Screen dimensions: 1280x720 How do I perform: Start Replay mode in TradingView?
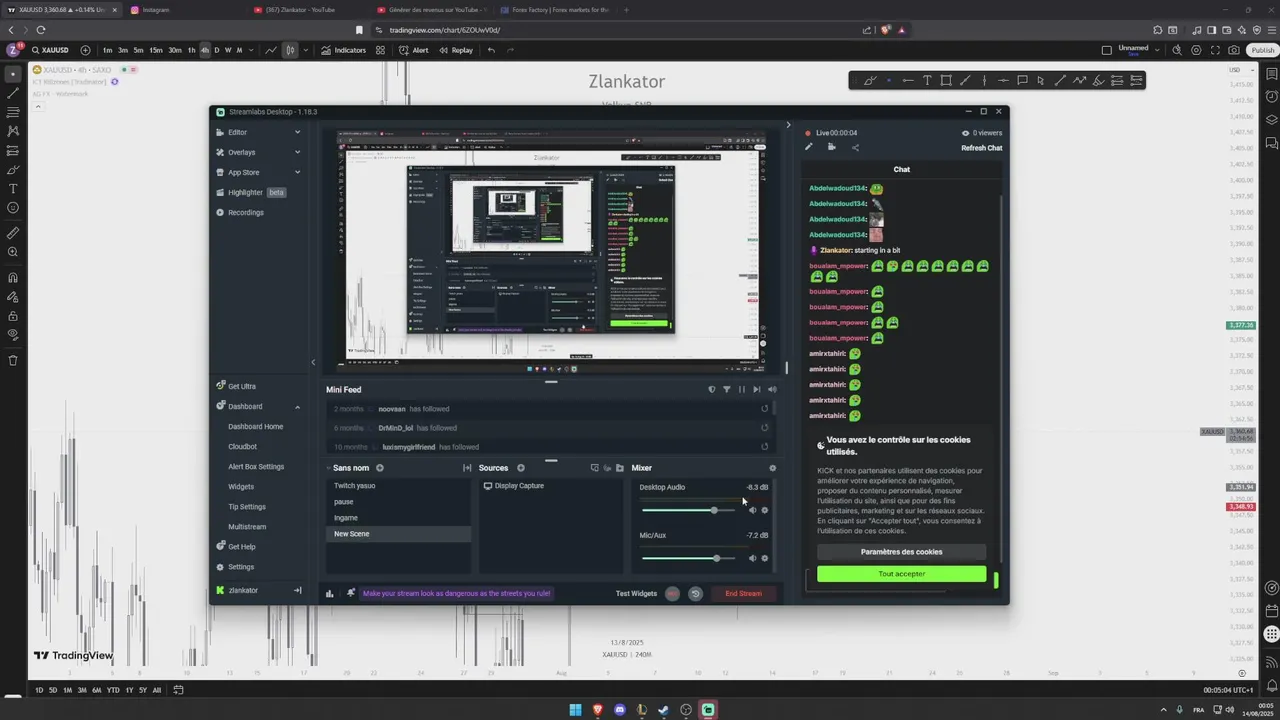pos(456,50)
